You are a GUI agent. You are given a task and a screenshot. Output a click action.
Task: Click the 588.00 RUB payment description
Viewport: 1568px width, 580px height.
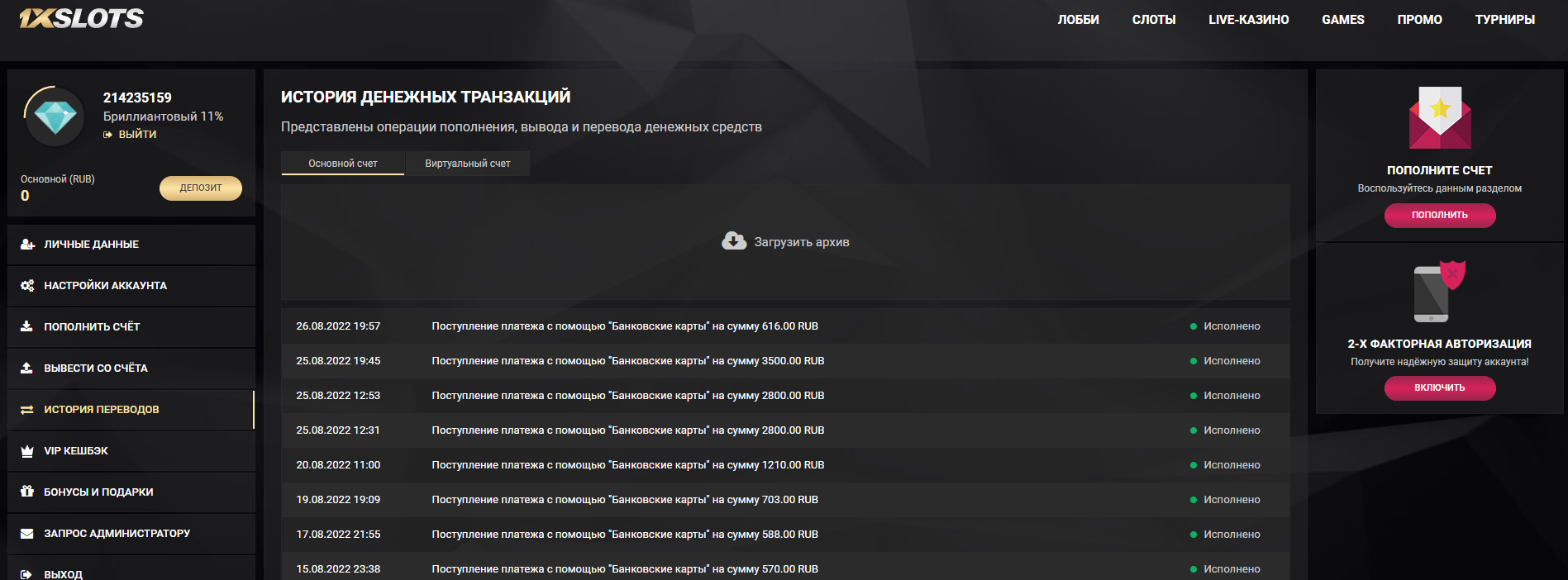pyautogui.click(x=625, y=535)
